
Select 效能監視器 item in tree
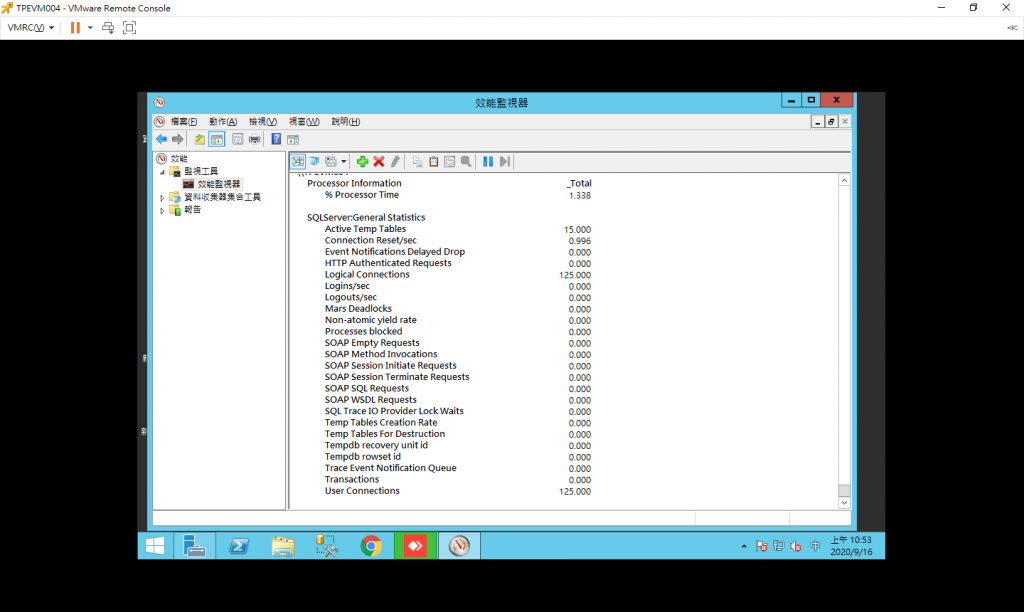[219, 184]
